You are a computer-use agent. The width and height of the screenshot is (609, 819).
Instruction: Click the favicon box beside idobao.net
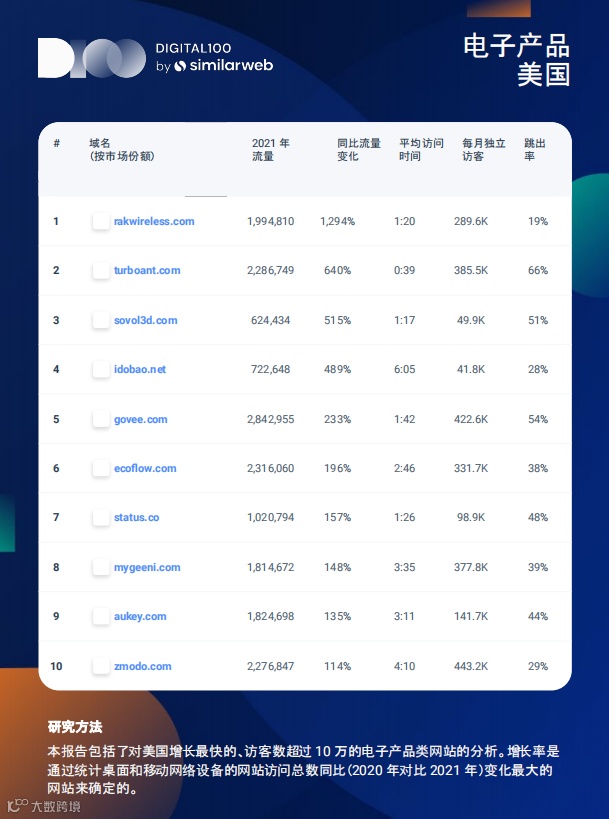tap(101, 369)
